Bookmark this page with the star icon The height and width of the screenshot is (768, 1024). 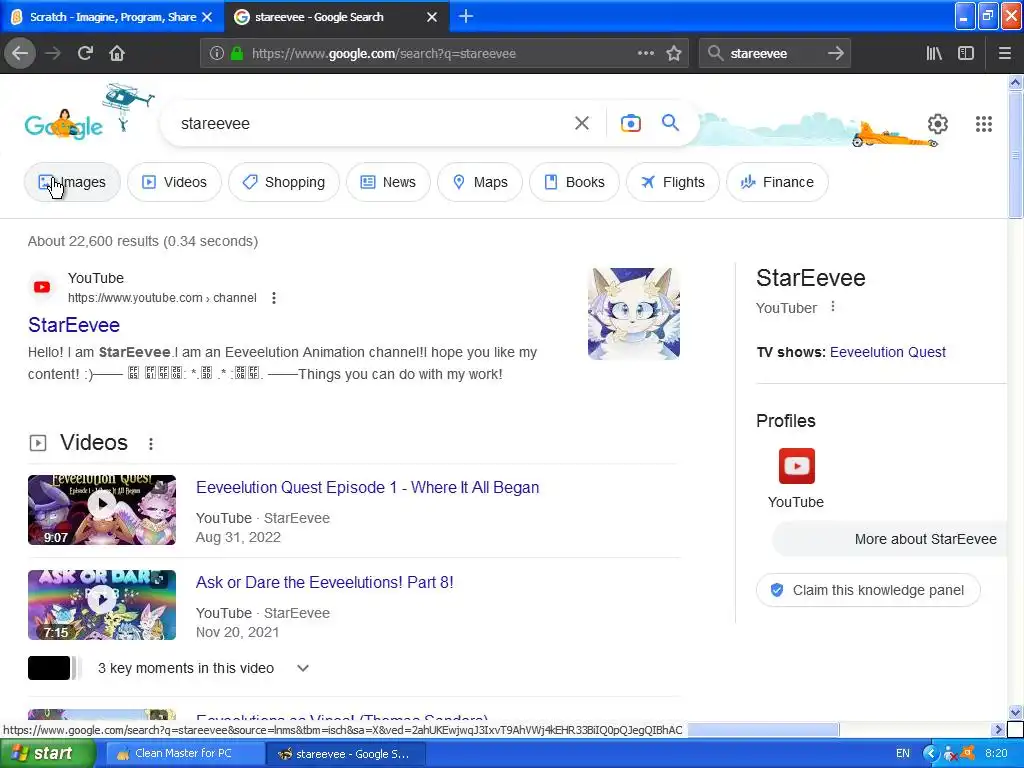tap(674, 54)
